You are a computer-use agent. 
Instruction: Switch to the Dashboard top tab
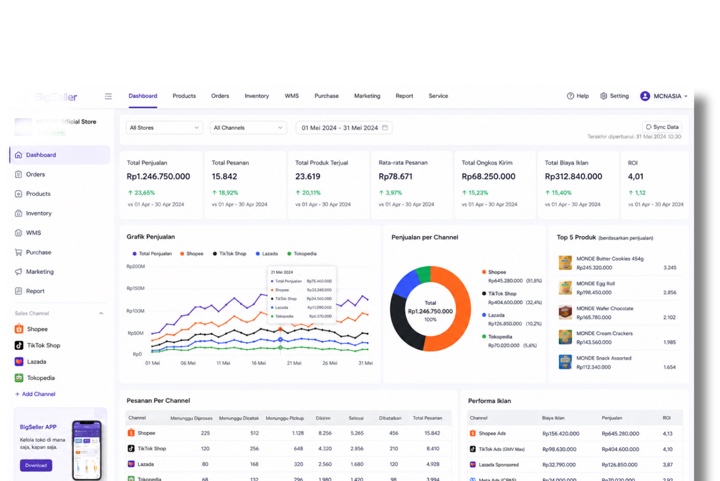click(x=143, y=96)
